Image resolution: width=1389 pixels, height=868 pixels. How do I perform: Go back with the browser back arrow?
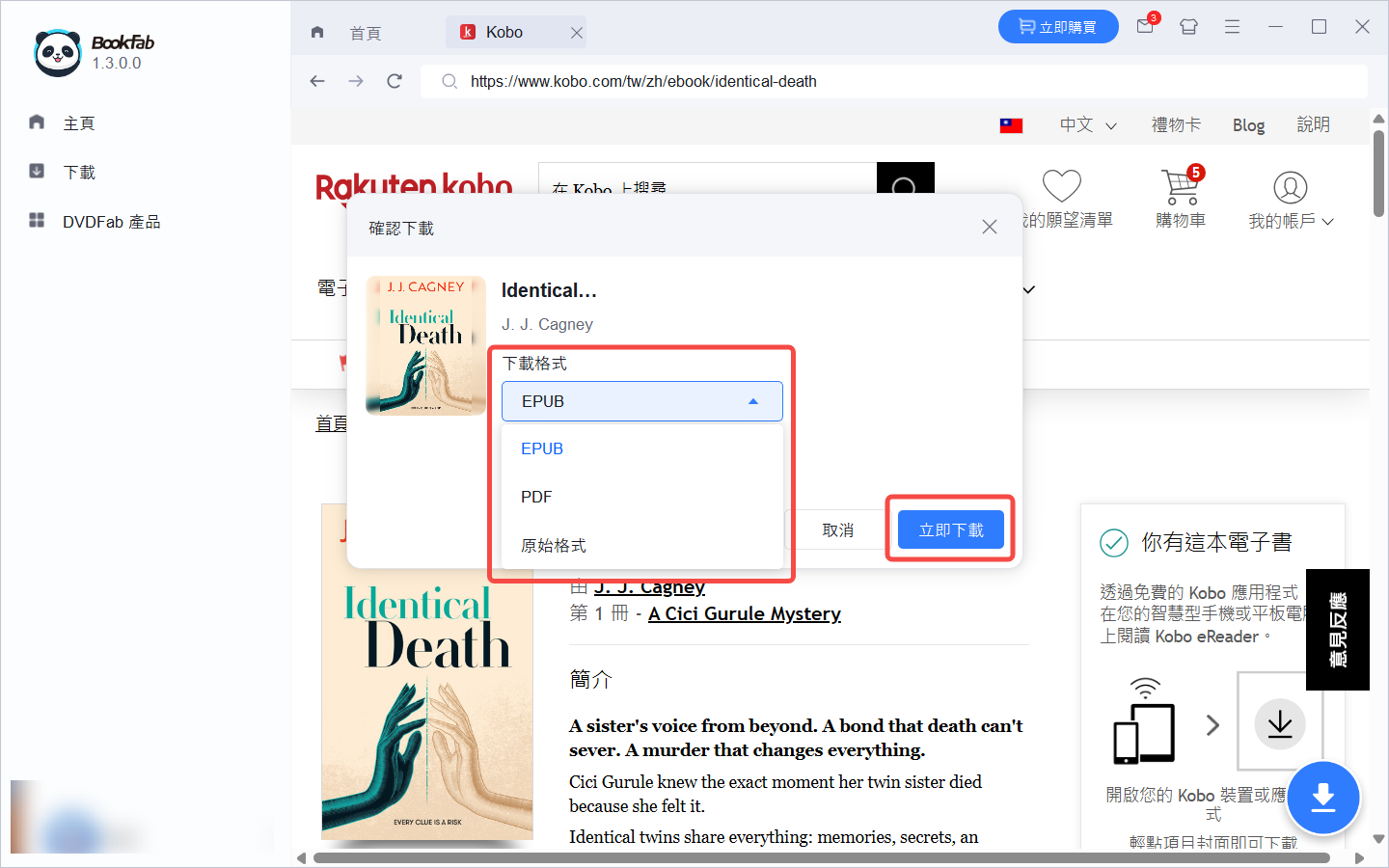click(x=317, y=81)
